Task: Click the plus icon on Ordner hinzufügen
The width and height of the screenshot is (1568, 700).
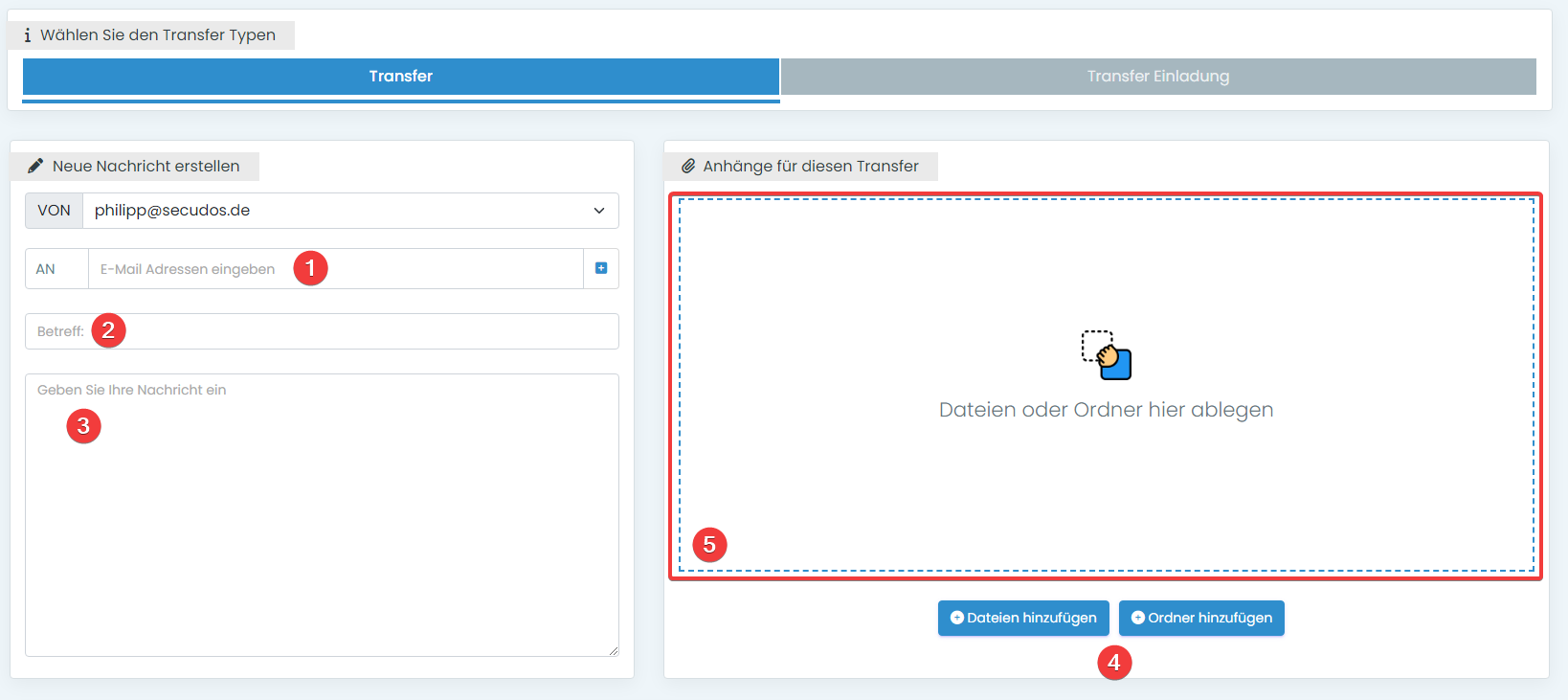Action: point(1137,618)
